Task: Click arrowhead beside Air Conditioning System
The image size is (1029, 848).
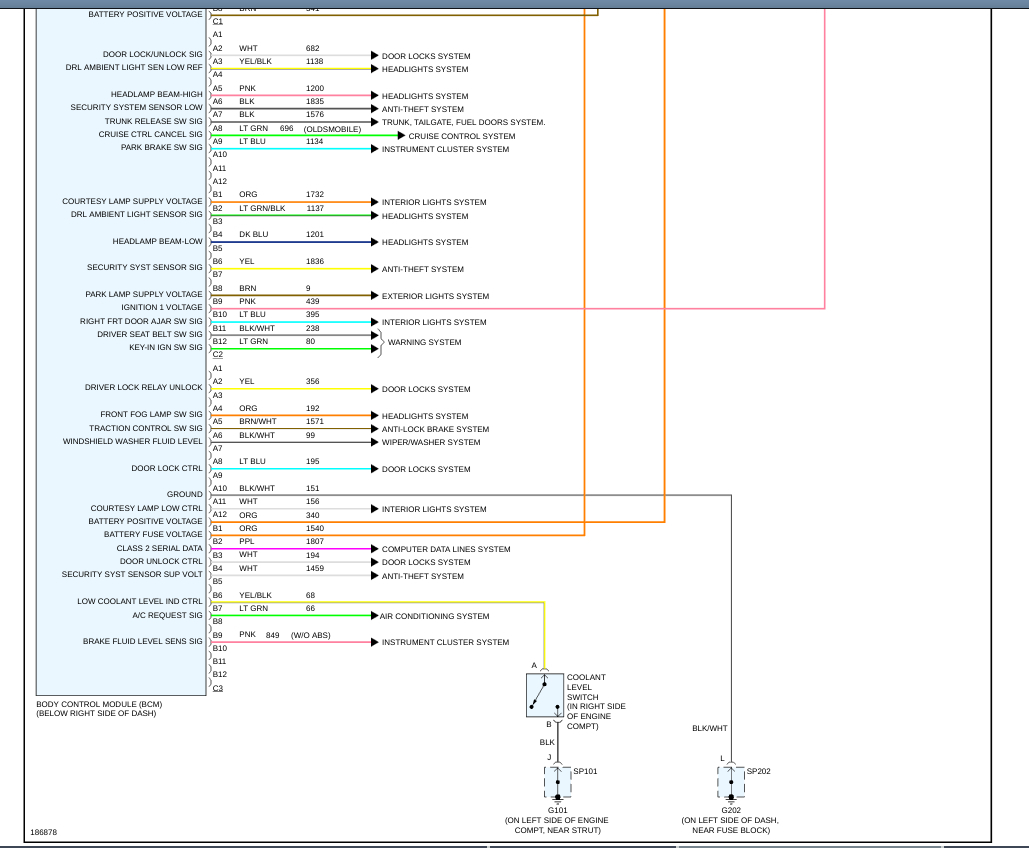Action: pyautogui.click(x=375, y=616)
